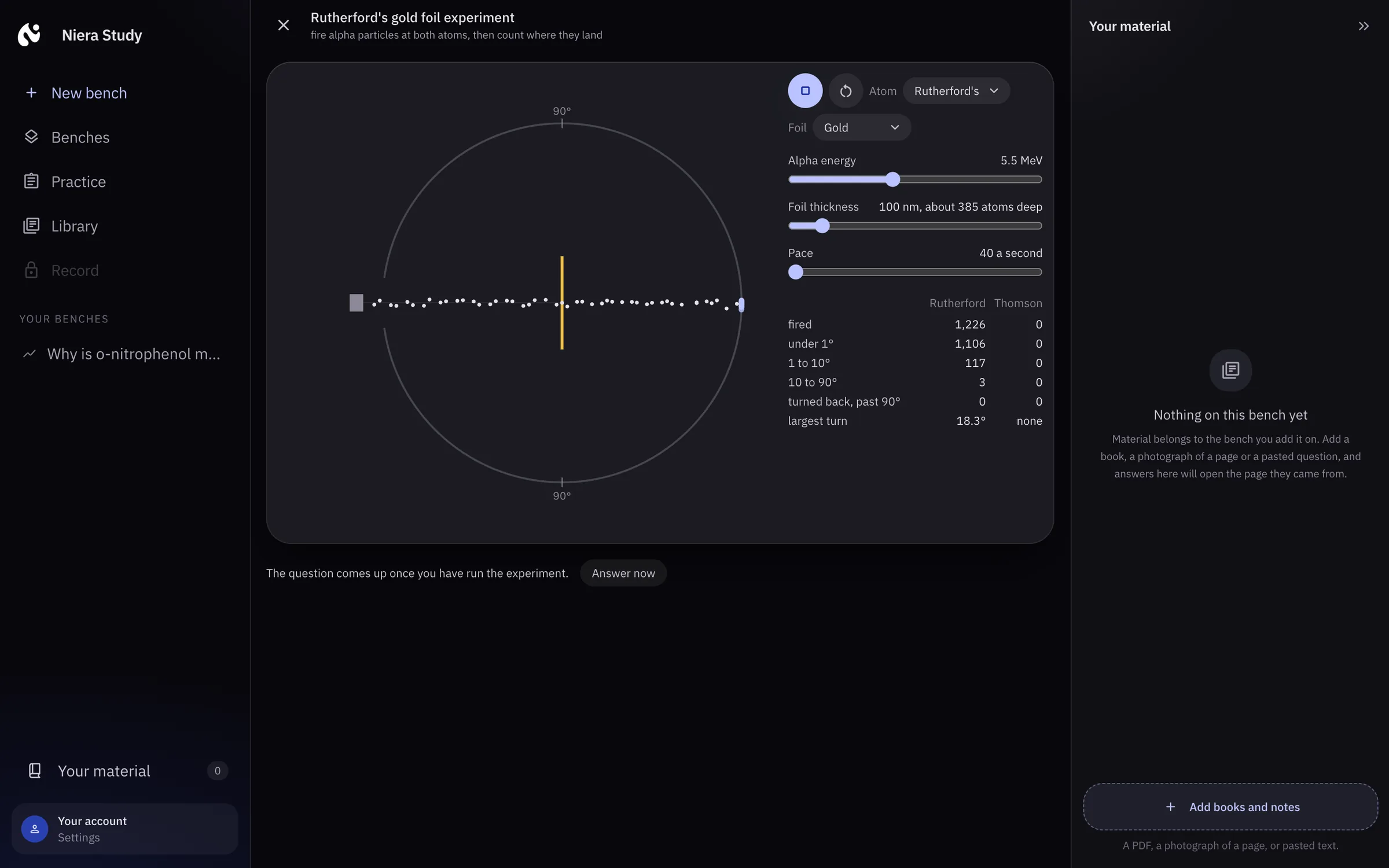Click the Niera Study logo icon
Image resolution: width=1389 pixels, height=868 pixels.
pyautogui.click(x=29, y=35)
